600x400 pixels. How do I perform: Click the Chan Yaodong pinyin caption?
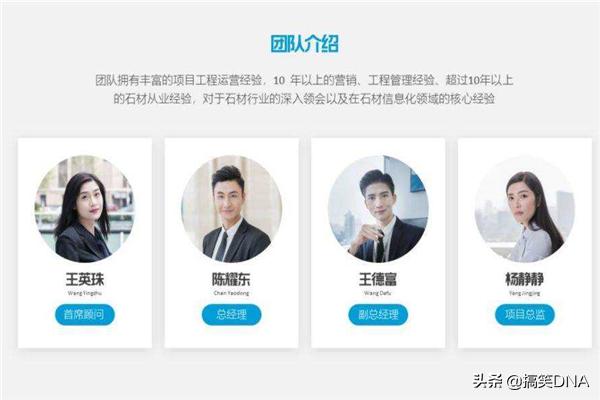click(232, 293)
